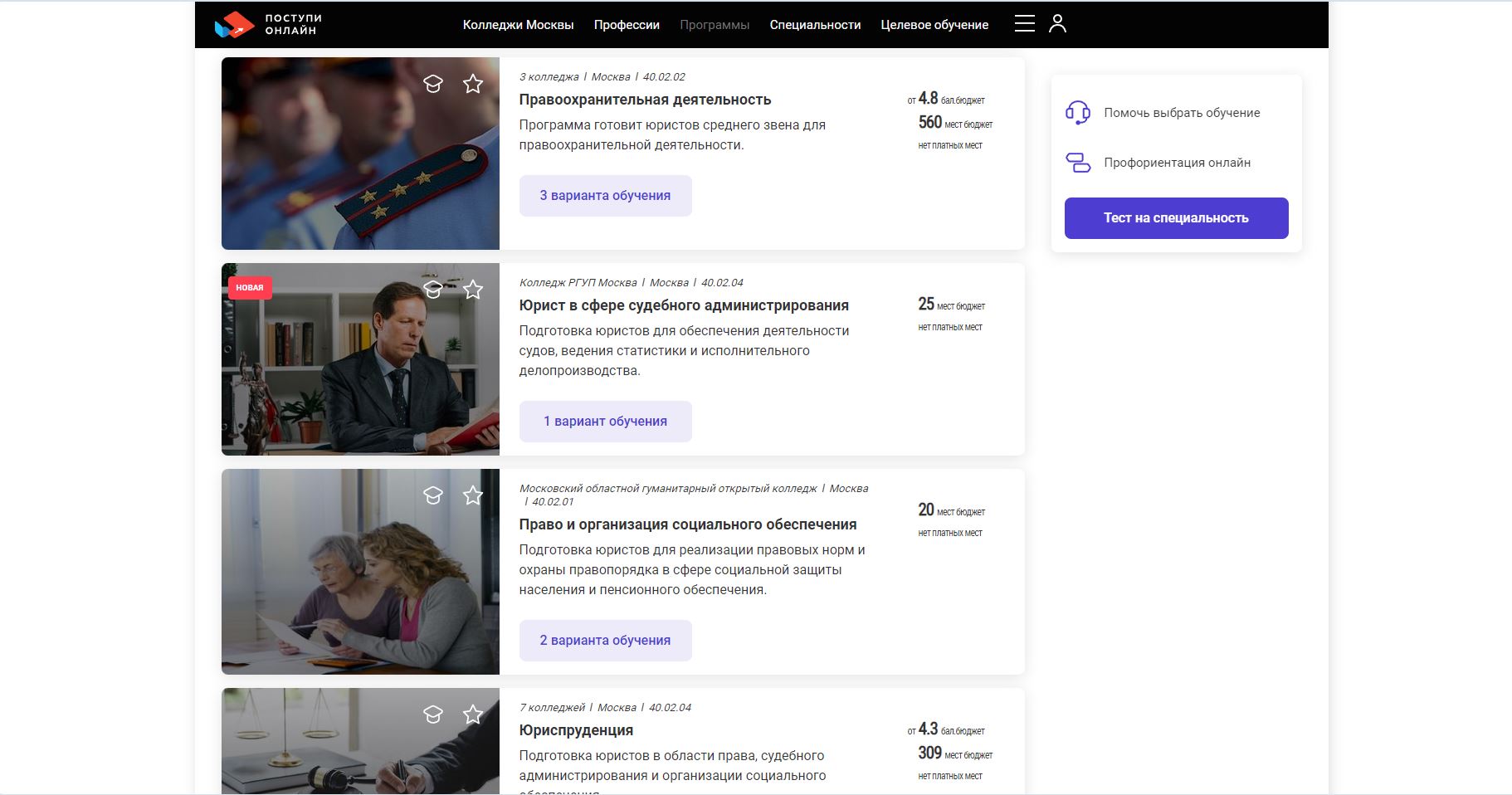Click the '3 колледжа' text
The height and width of the screenshot is (795, 1512).
coord(549,77)
